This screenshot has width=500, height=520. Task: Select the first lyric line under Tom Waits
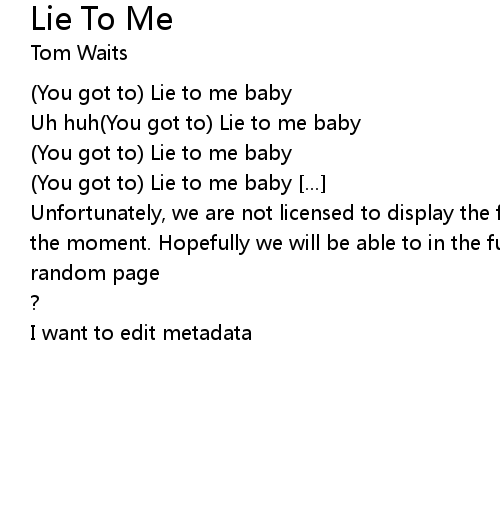(x=161, y=93)
